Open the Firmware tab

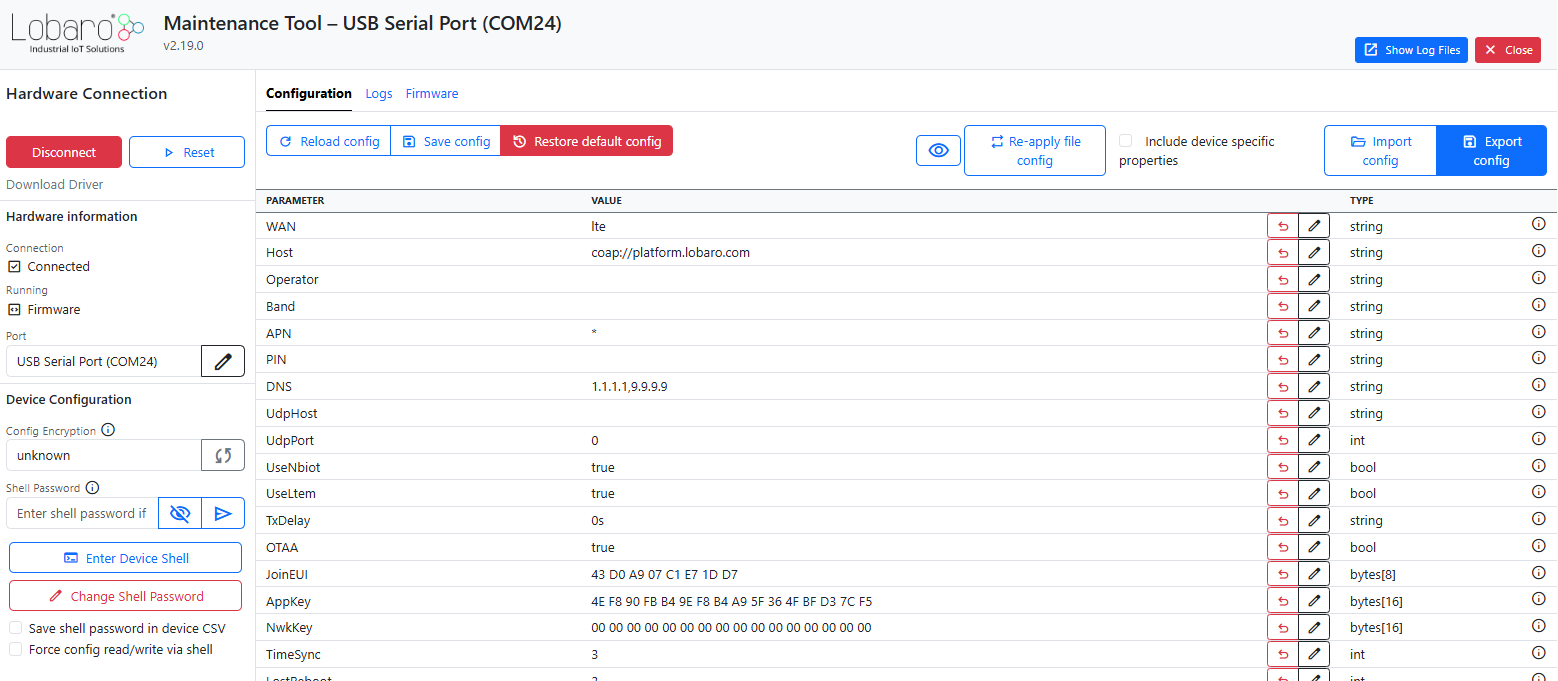432,93
